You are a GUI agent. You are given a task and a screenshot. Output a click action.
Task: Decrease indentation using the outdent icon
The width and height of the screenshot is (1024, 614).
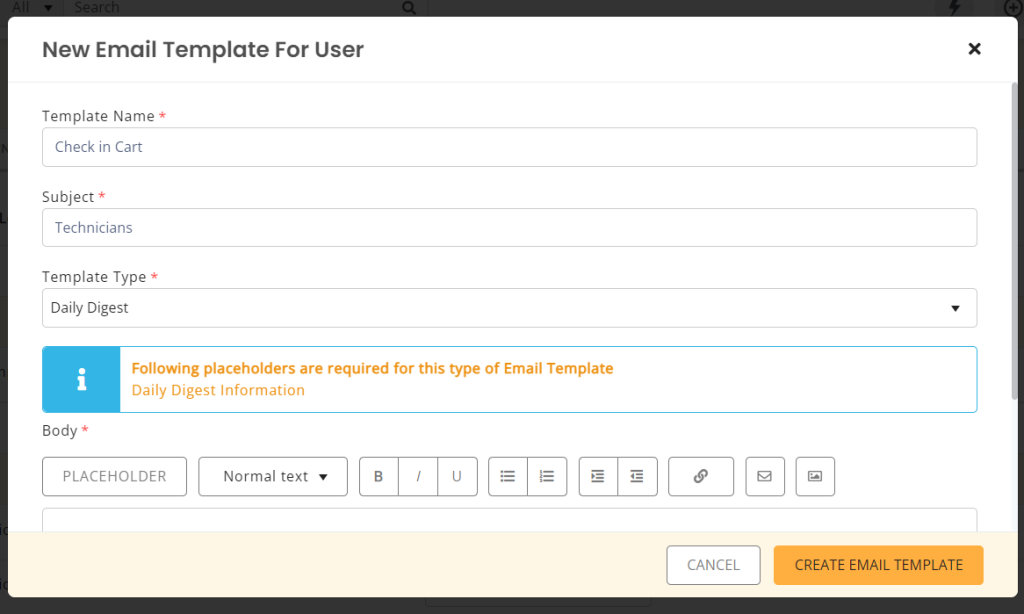(x=637, y=476)
